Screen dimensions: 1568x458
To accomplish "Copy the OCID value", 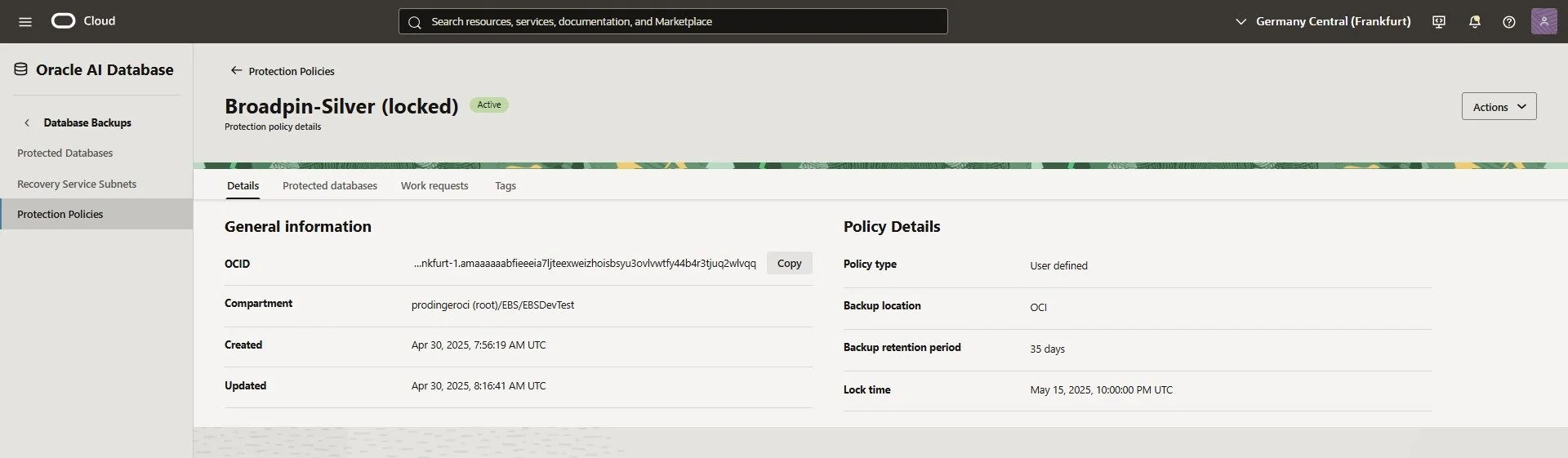I will tap(789, 263).
